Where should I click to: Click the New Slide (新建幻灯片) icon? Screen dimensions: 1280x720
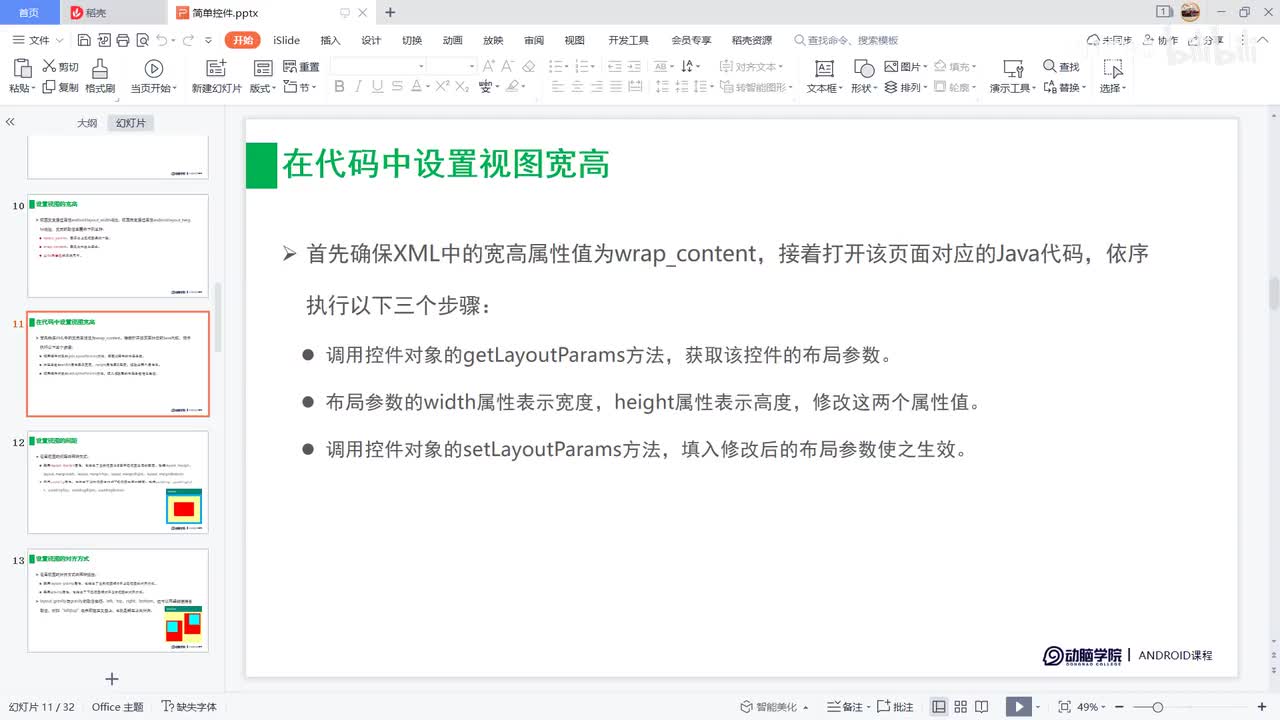[216, 68]
